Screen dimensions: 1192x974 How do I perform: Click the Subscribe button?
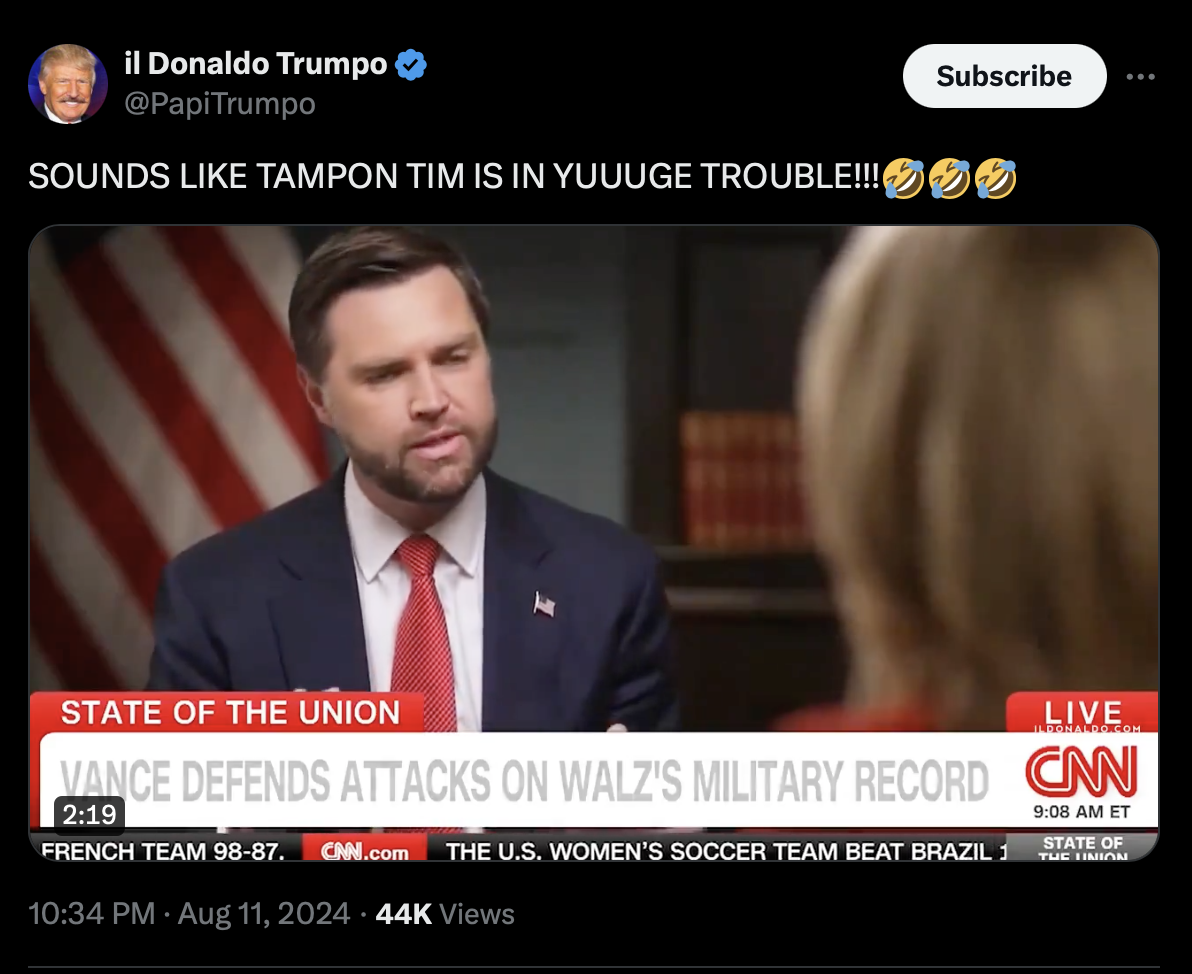tap(1004, 76)
